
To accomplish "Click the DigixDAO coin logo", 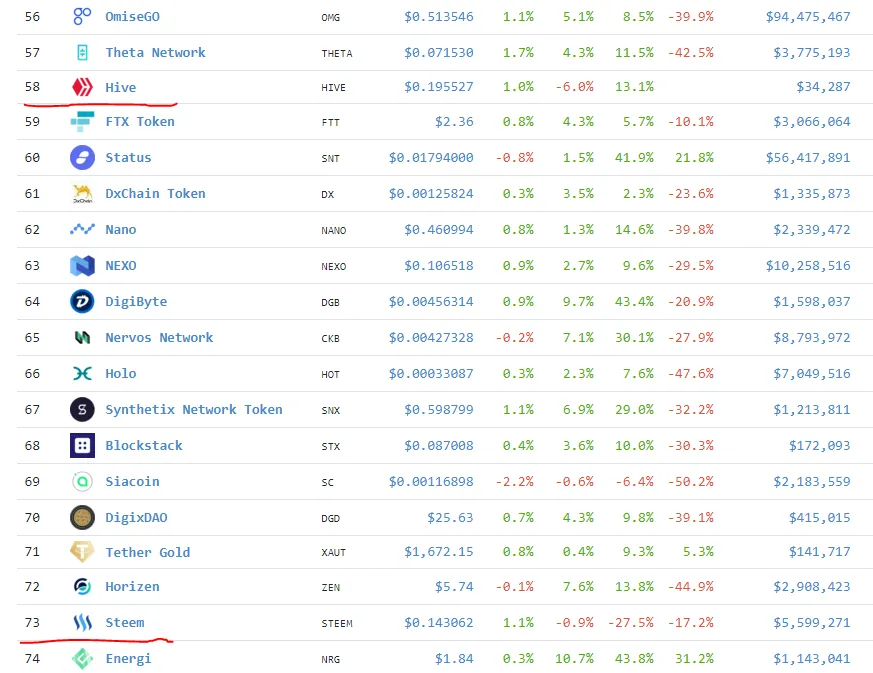I will 82,517.
